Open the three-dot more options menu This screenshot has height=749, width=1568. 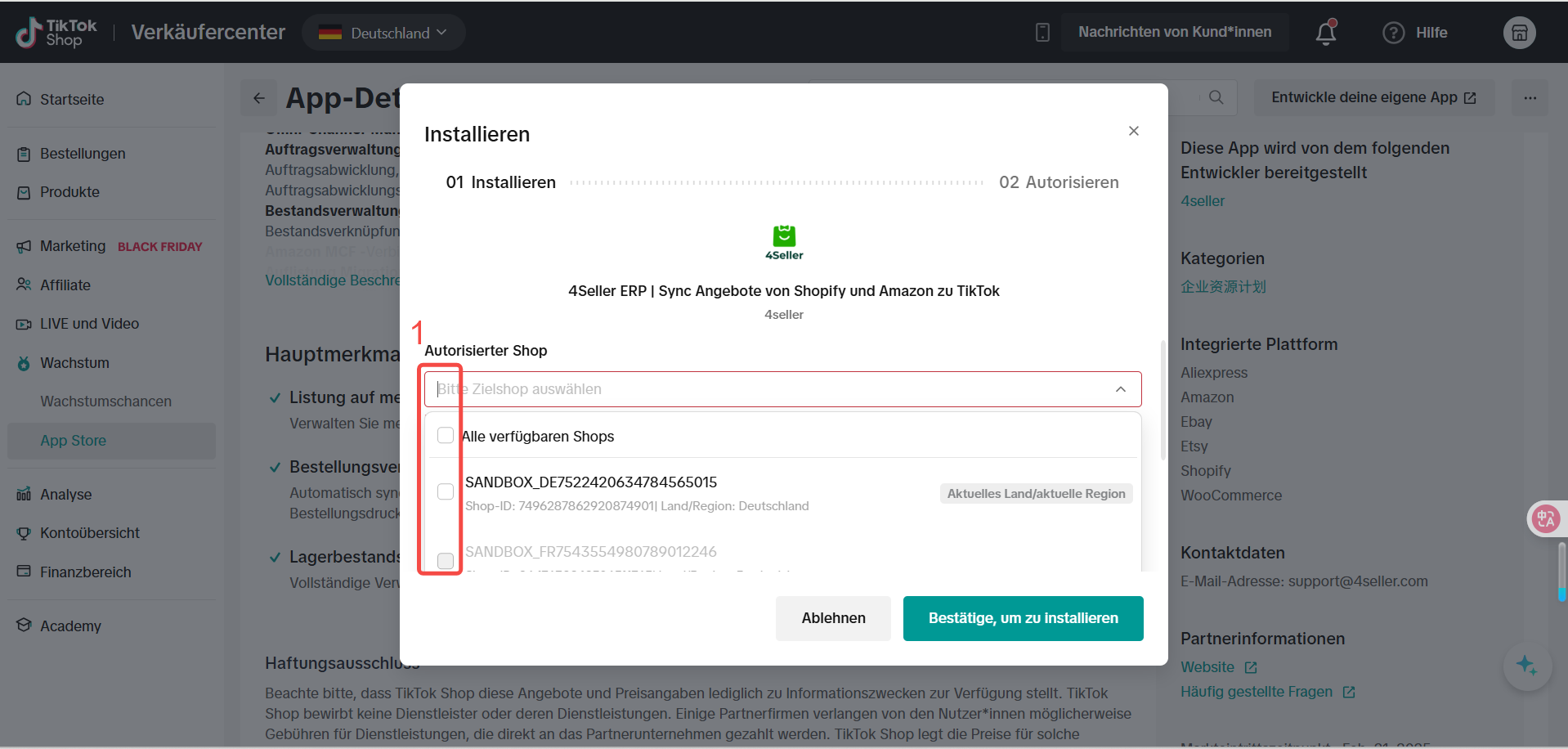[x=1530, y=98]
